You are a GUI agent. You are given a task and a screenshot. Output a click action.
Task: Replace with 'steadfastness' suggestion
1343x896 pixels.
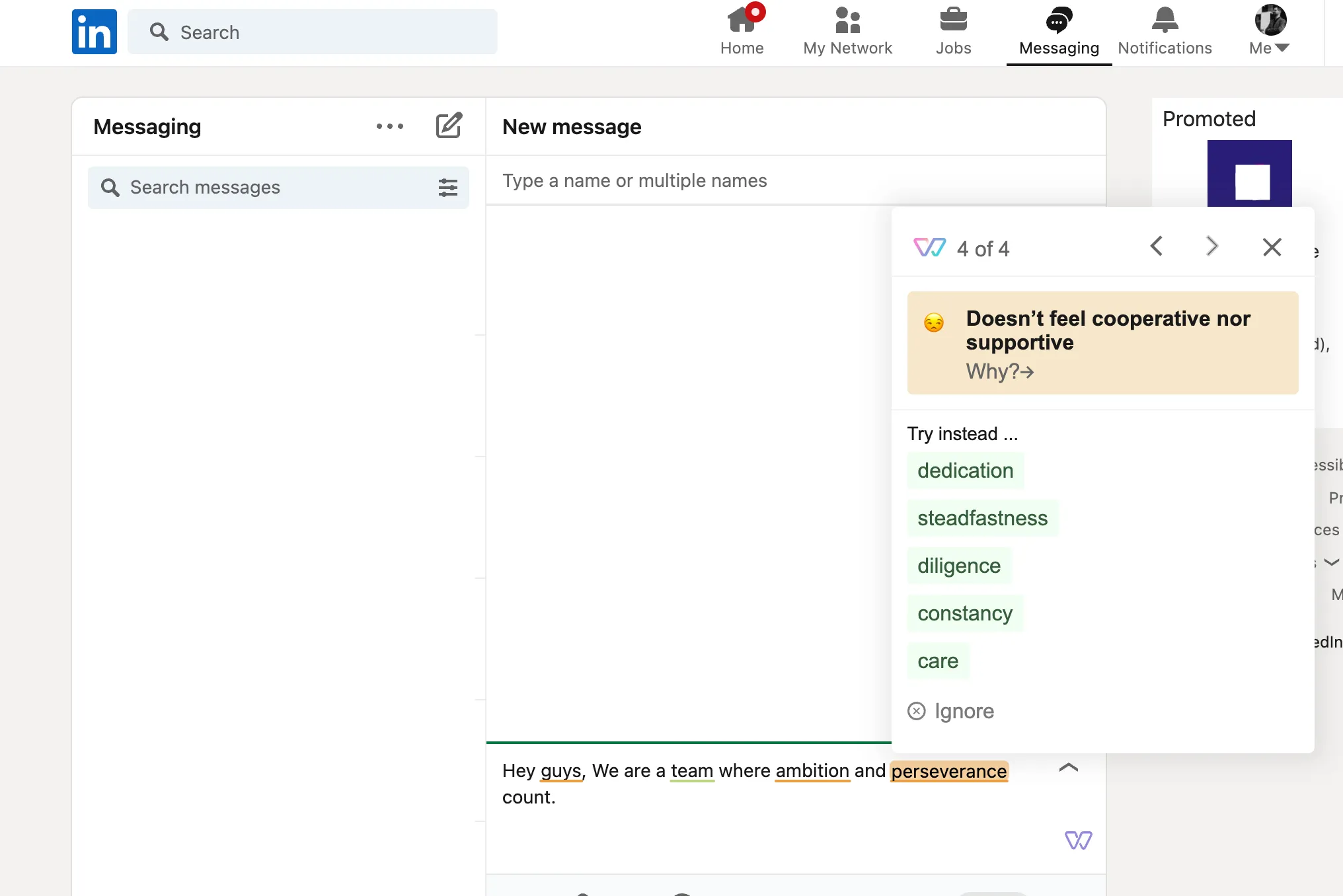[x=982, y=518]
